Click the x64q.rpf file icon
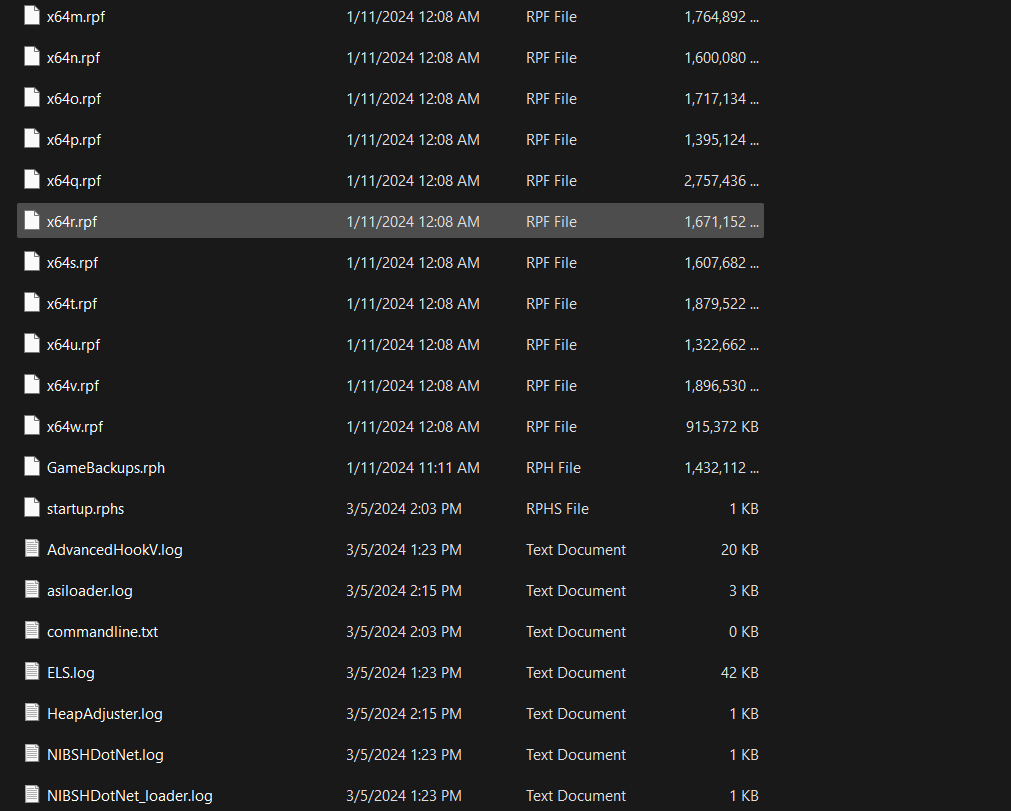The height and width of the screenshot is (811, 1011). point(32,180)
